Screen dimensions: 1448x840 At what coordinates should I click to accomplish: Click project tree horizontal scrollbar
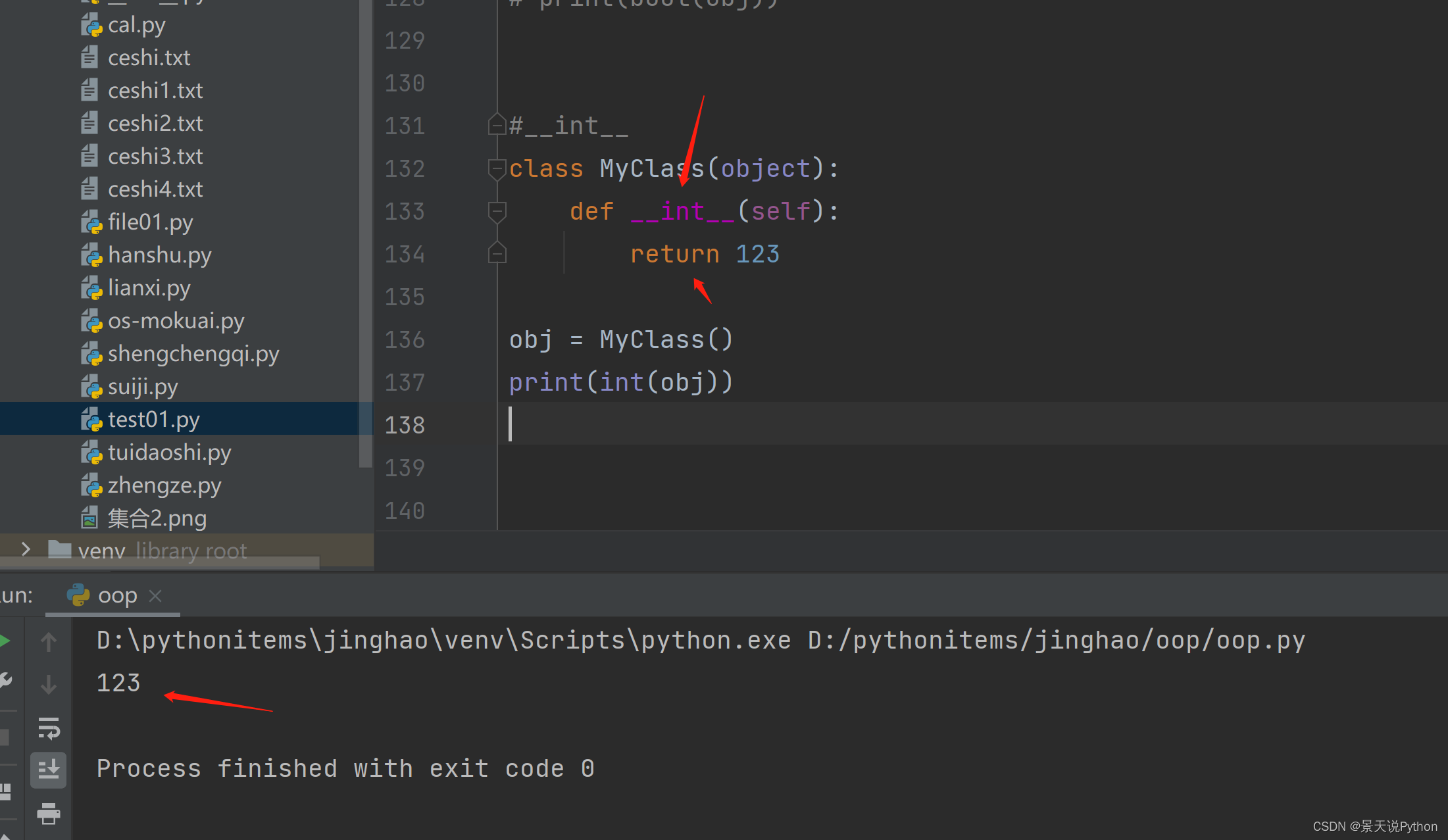[160, 562]
